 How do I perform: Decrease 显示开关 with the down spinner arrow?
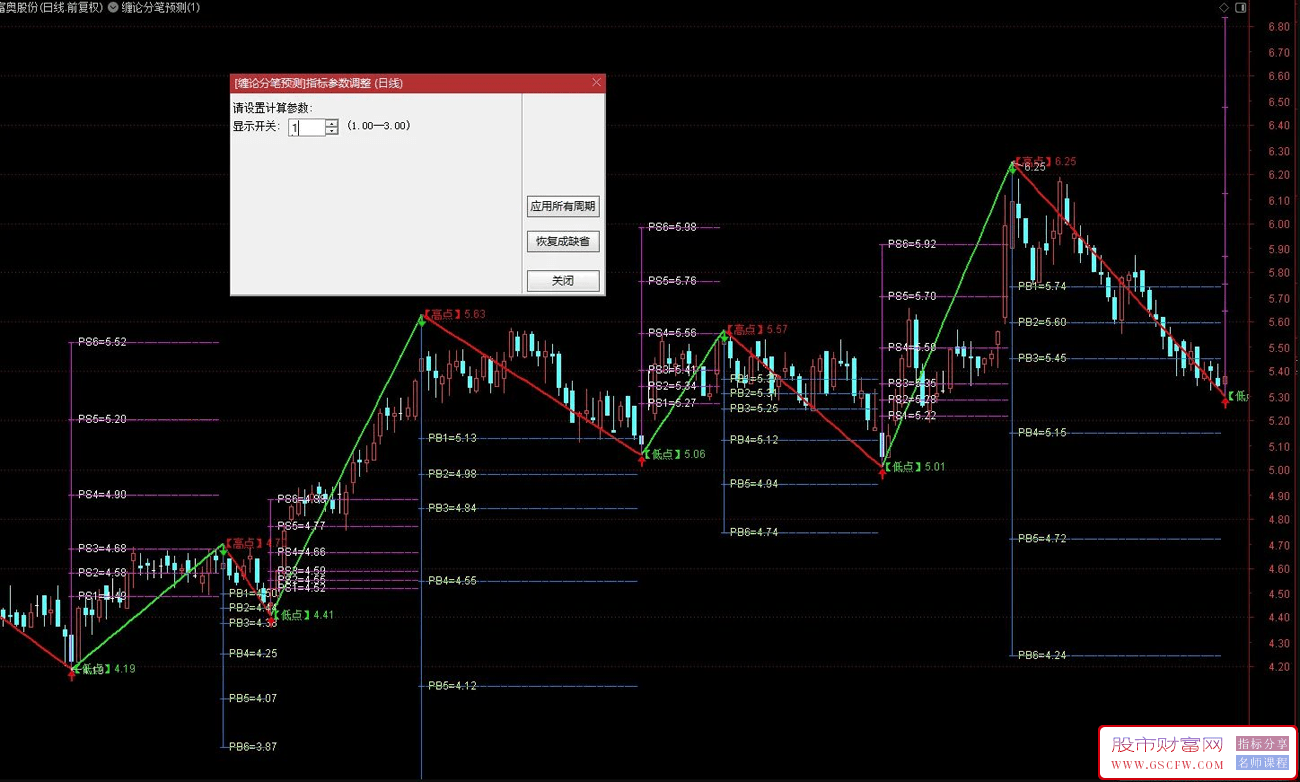332,132
